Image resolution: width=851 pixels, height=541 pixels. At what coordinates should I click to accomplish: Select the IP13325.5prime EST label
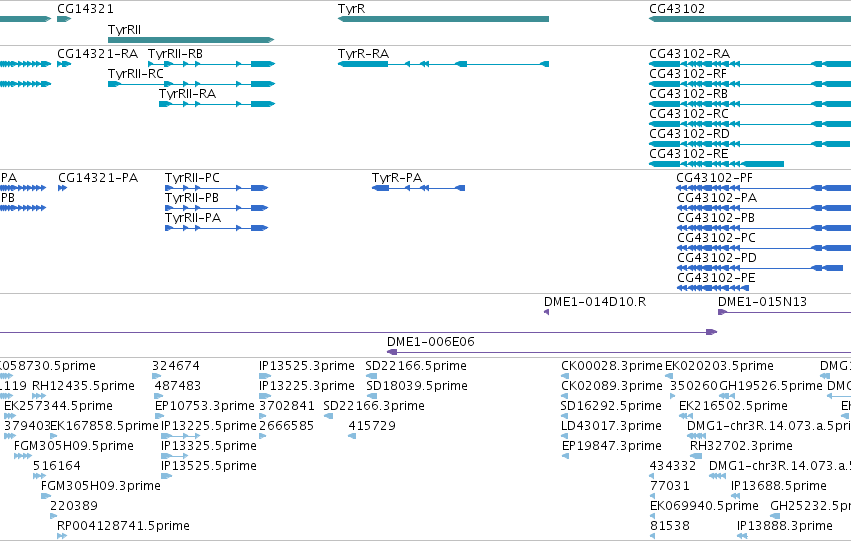coord(208,447)
